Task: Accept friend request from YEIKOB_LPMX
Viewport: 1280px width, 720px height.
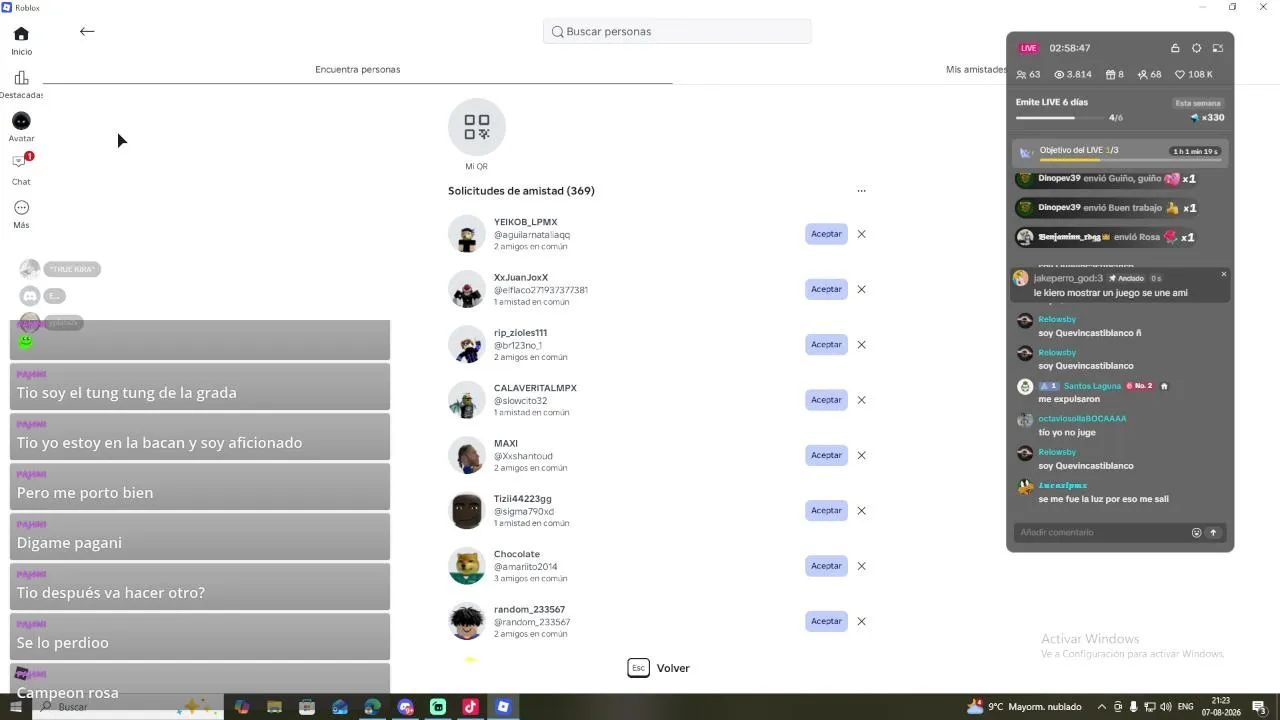Action: tap(826, 234)
